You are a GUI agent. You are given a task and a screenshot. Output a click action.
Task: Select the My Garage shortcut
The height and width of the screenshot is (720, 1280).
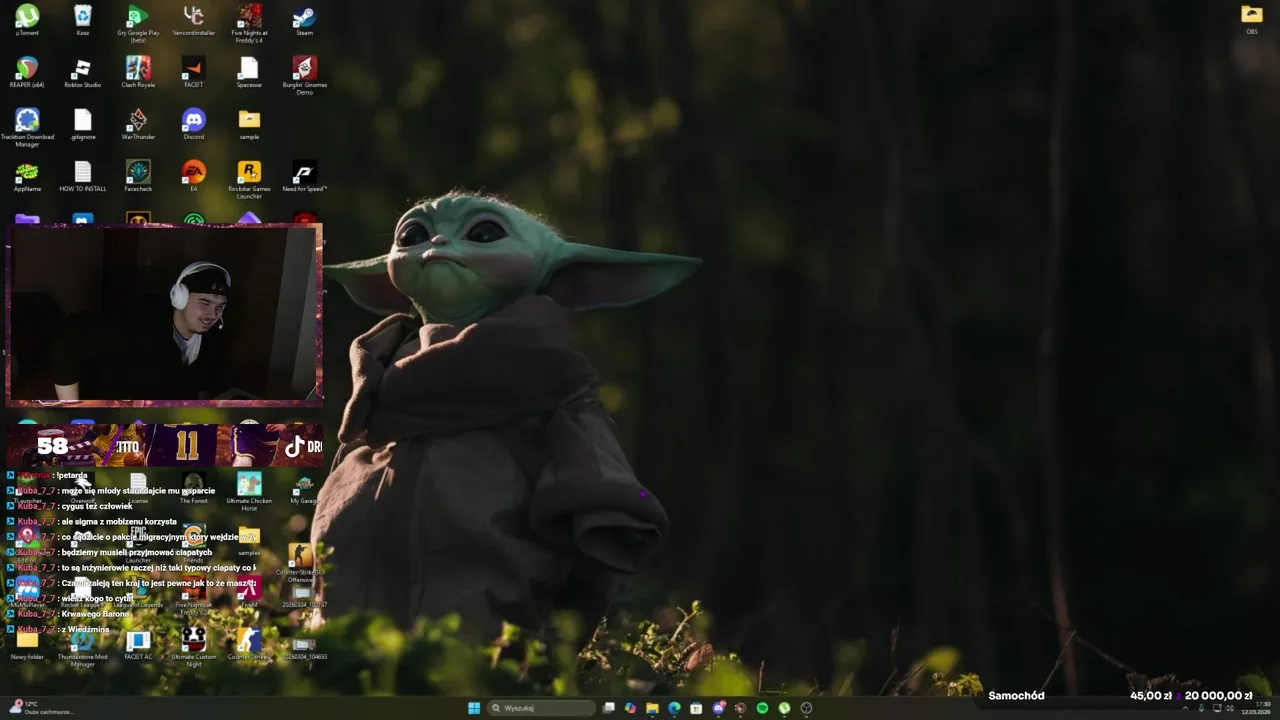[304, 489]
